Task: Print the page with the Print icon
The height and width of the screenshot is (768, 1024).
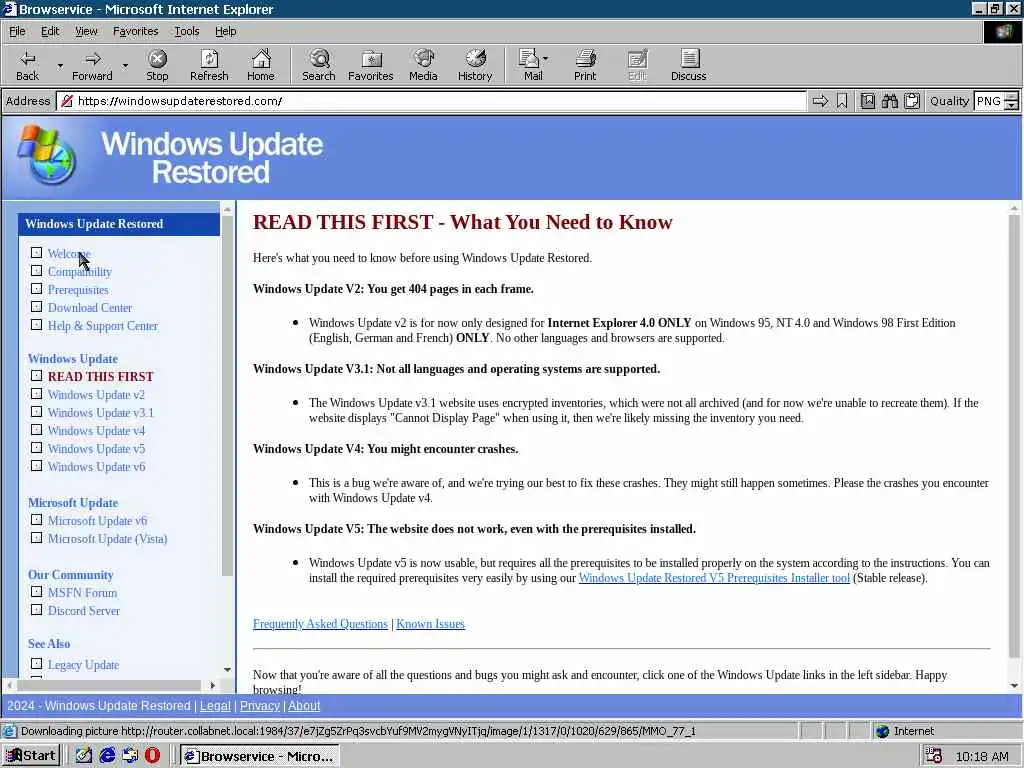Action: (585, 65)
